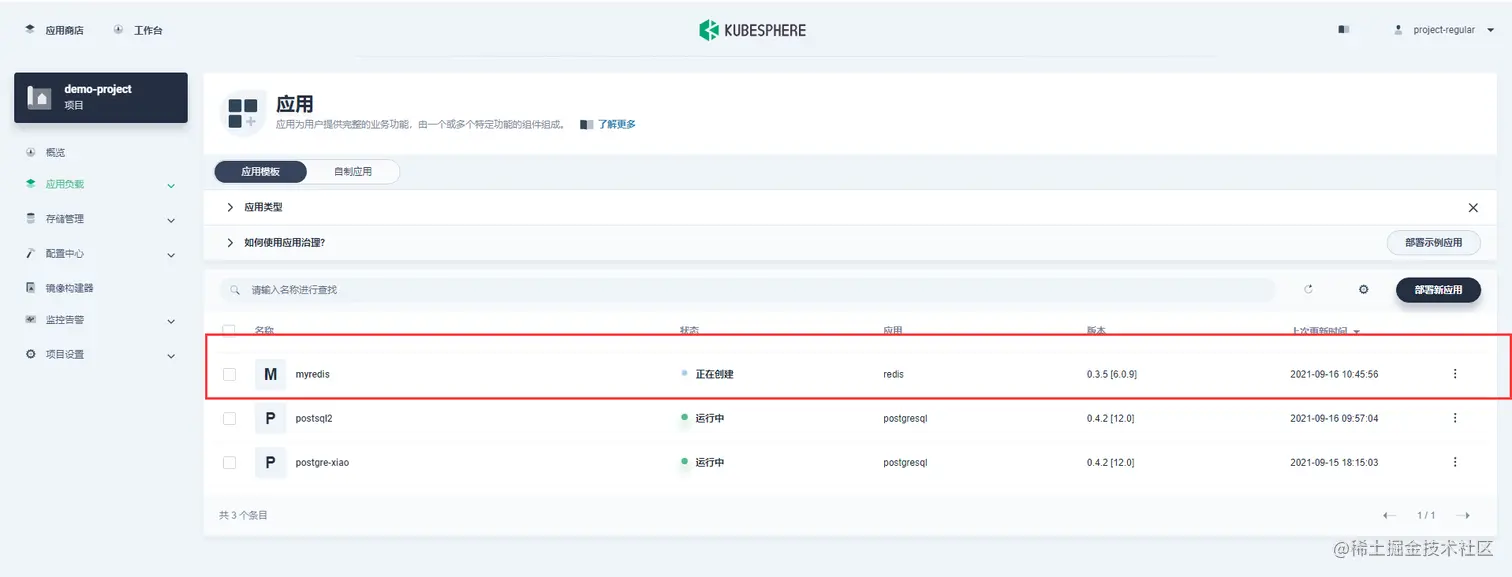Open 项目设置 sidebar menu

pyautogui.click(x=64, y=355)
